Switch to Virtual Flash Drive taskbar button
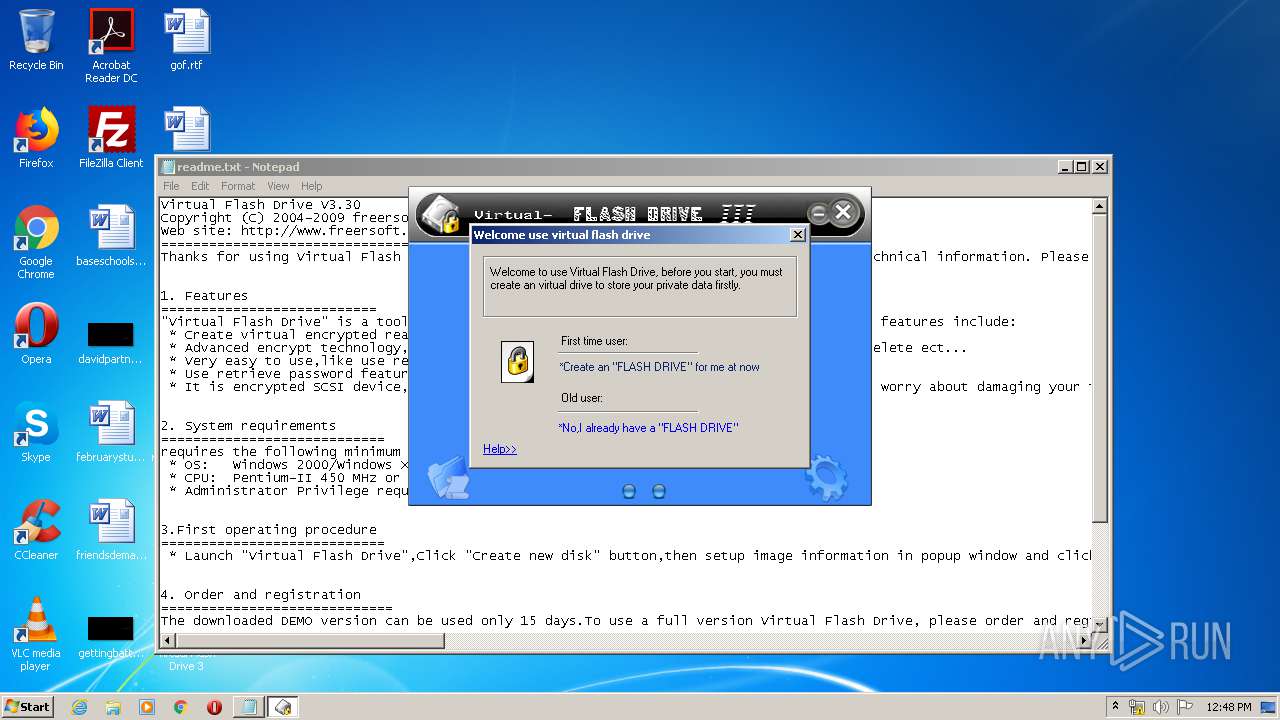1280x720 pixels. click(283, 707)
